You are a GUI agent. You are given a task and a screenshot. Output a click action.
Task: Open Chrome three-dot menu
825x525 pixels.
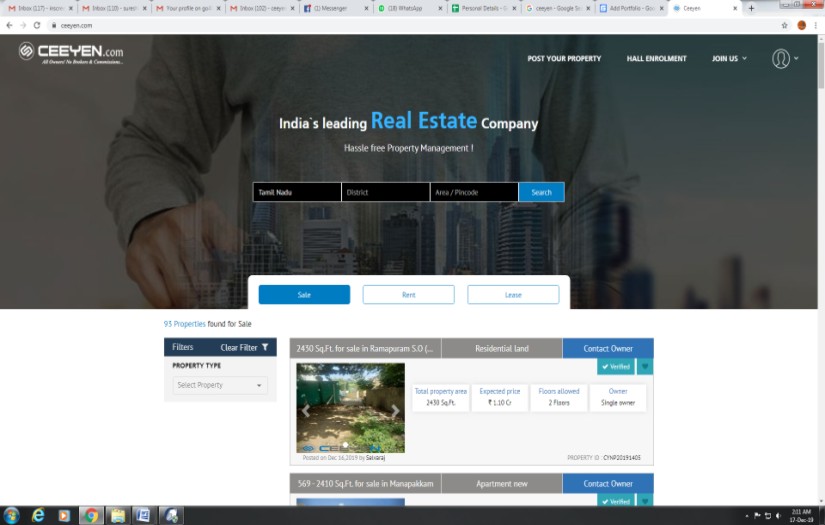(x=816, y=25)
